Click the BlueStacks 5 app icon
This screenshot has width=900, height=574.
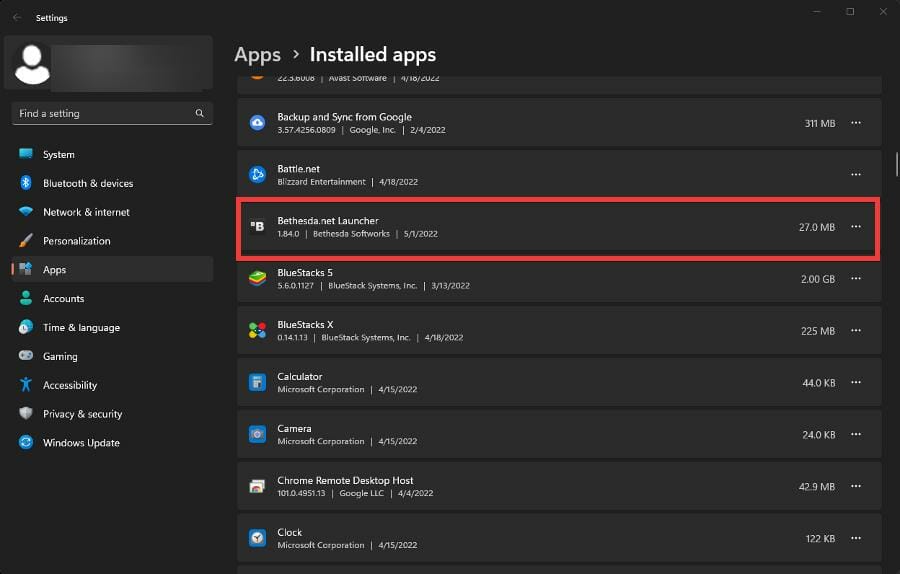click(257, 278)
